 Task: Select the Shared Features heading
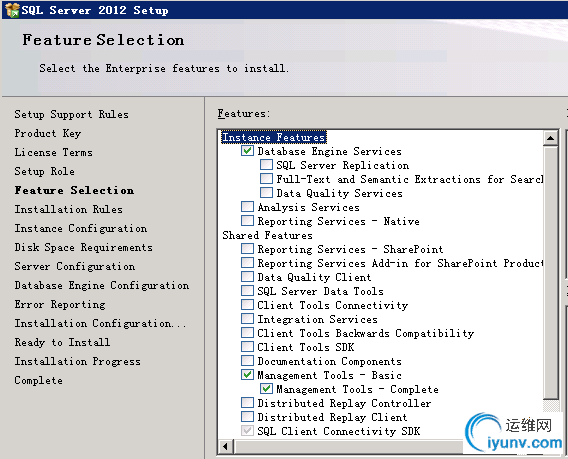267,235
